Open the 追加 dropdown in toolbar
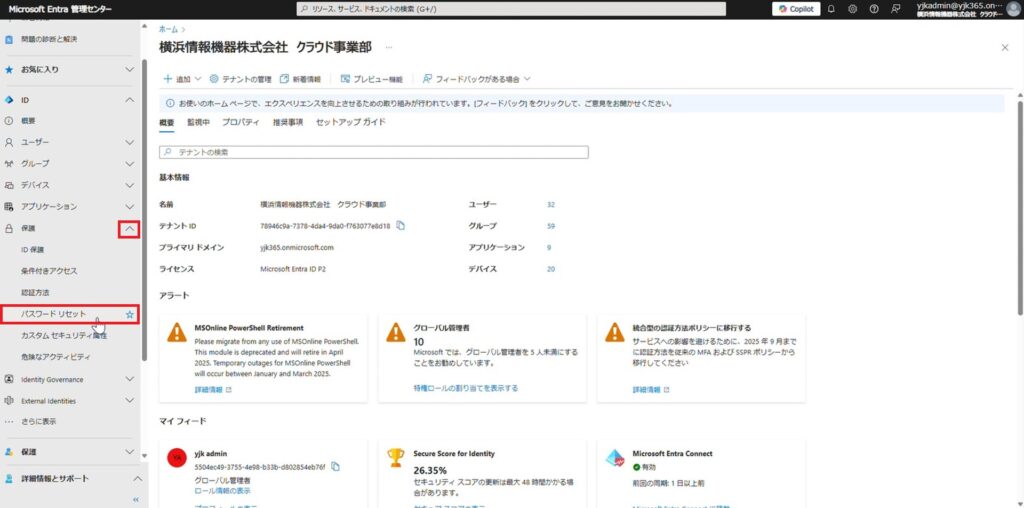This screenshot has width=1024, height=508. (182, 79)
